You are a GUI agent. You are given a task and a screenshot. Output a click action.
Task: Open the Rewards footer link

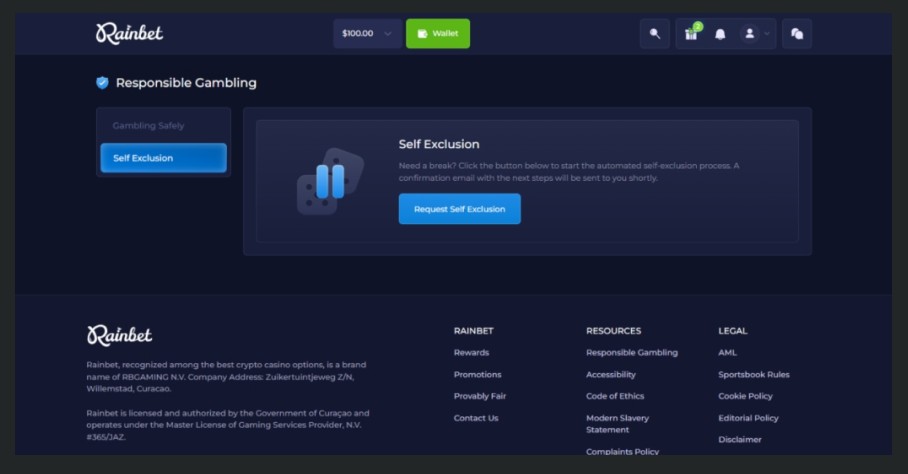pos(471,352)
